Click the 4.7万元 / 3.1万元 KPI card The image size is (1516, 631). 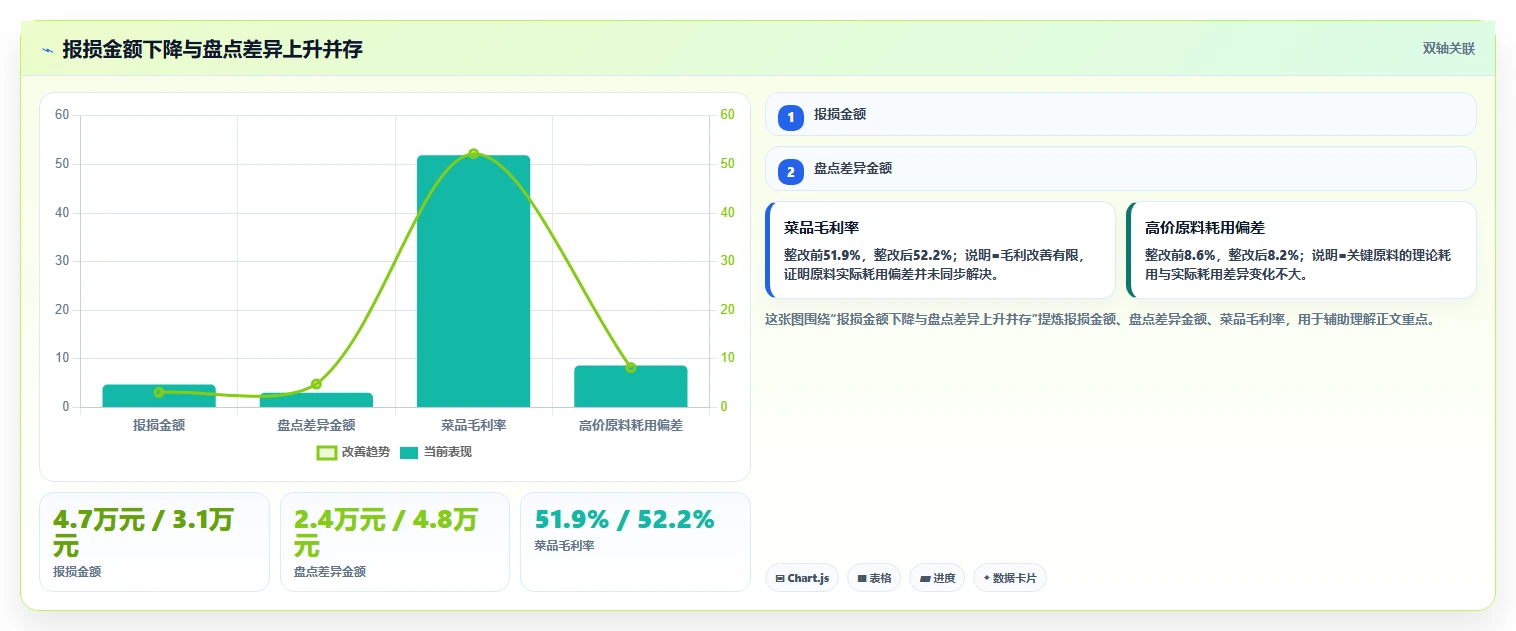click(x=154, y=542)
